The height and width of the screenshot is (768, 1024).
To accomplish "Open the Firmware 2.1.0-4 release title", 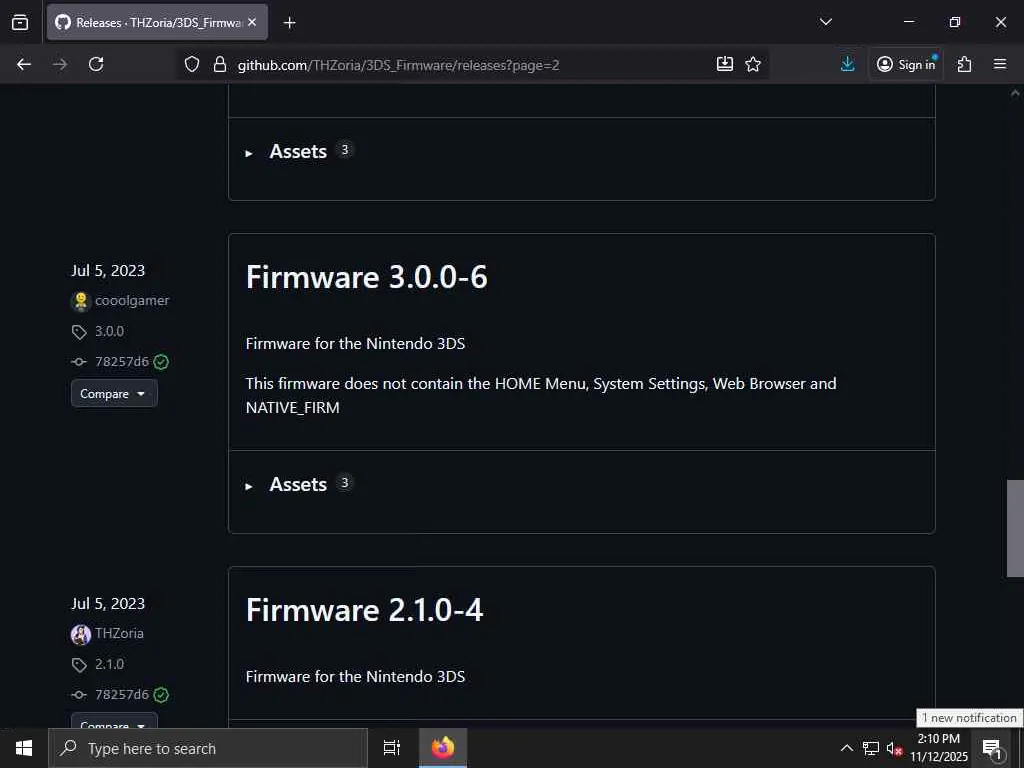I will coord(364,610).
